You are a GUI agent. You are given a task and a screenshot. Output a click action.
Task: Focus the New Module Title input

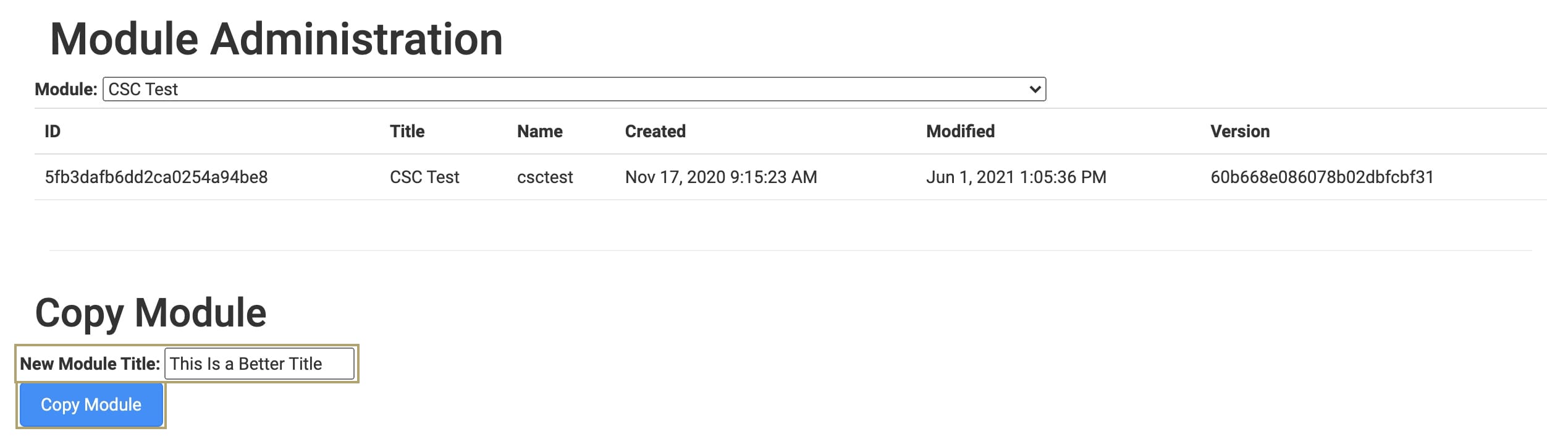(x=259, y=364)
